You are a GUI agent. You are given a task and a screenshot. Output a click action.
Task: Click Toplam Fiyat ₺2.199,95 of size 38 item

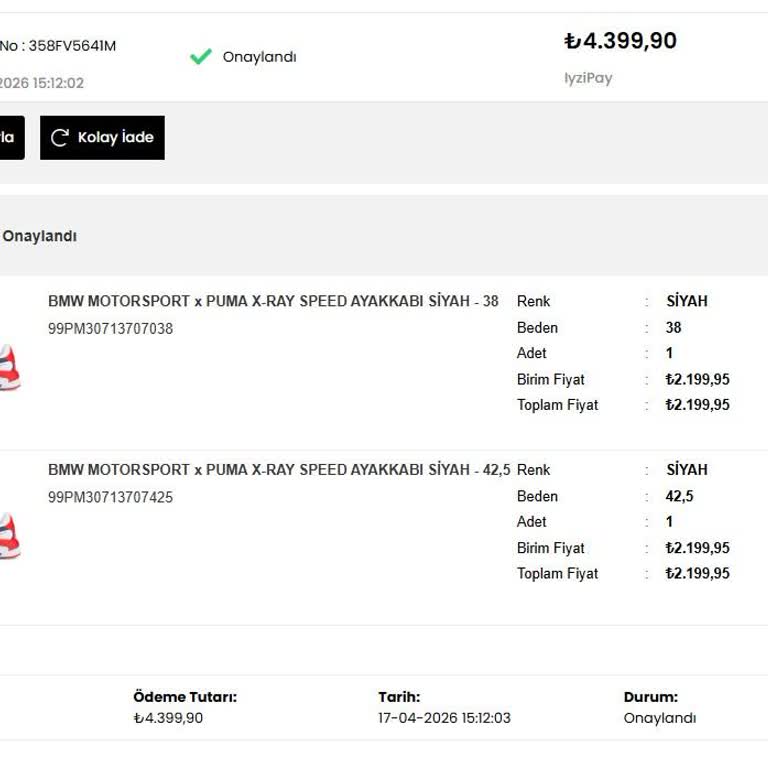[x=697, y=405]
